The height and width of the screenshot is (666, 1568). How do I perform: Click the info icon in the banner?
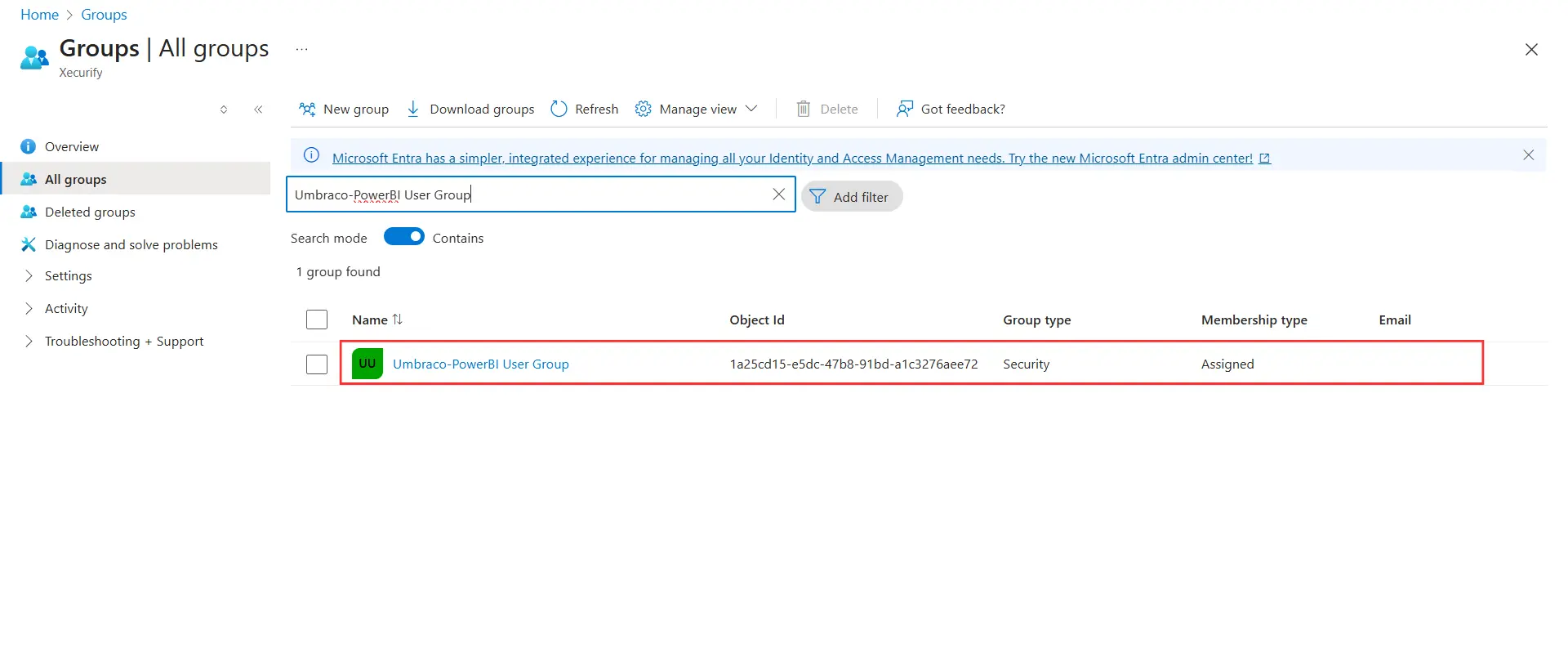(x=311, y=155)
